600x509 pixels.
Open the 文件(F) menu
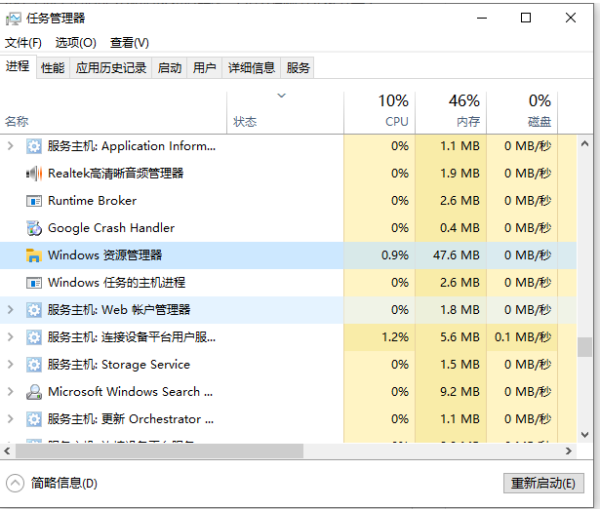coord(23,42)
